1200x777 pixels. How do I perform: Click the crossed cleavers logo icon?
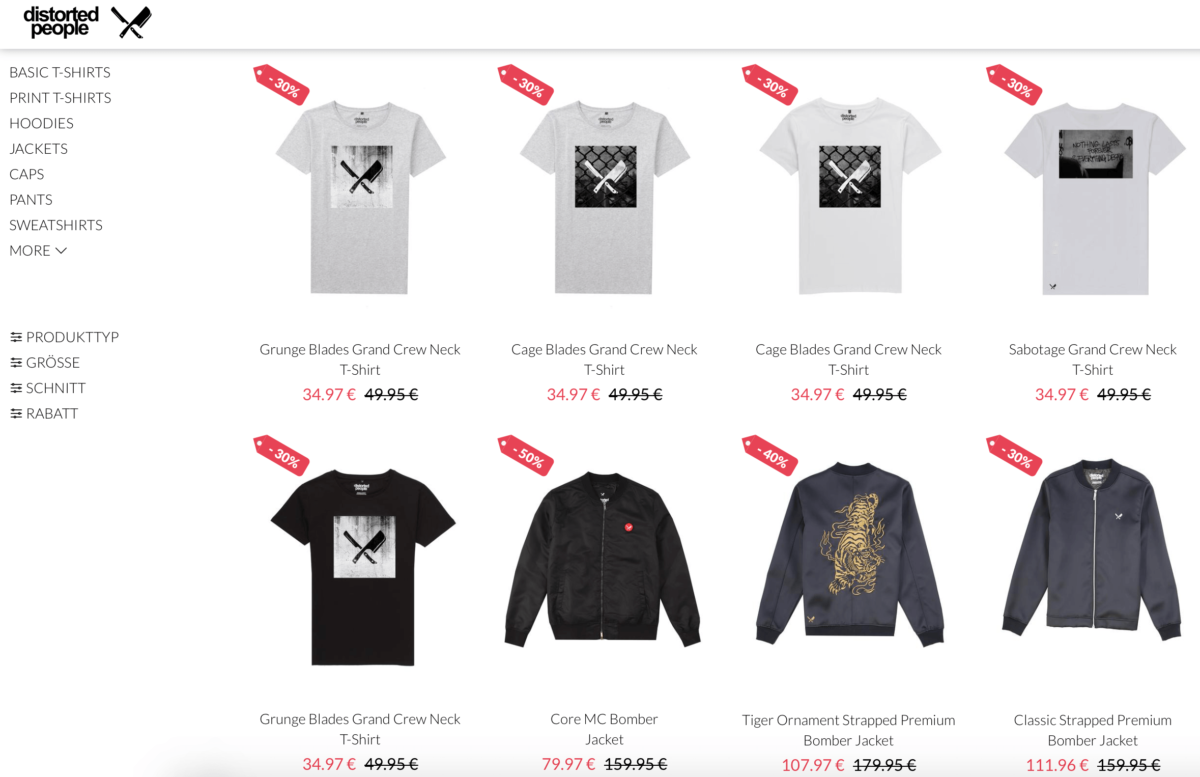[x=131, y=22]
